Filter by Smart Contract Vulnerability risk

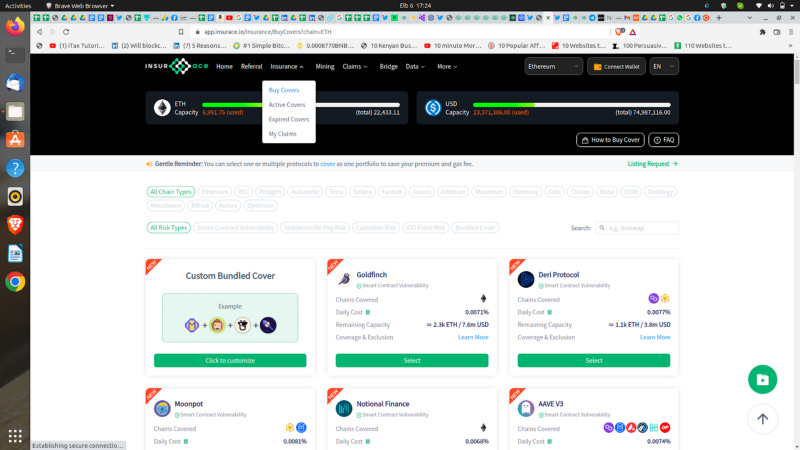(x=236, y=228)
